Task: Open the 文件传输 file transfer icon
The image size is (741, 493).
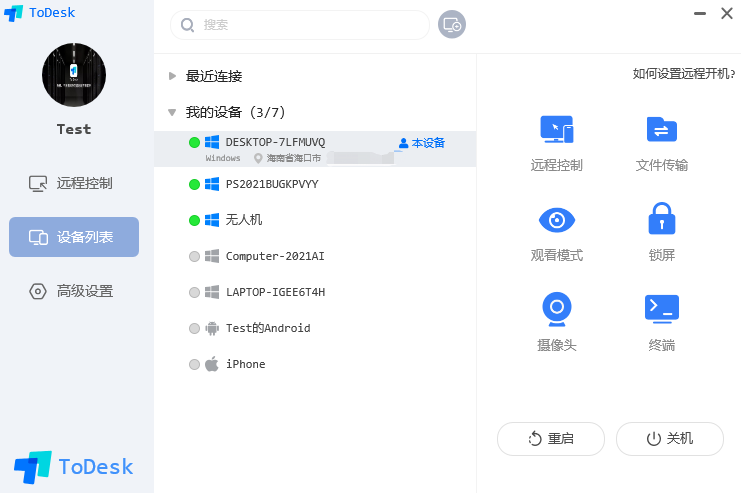Action: coord(662,130)
